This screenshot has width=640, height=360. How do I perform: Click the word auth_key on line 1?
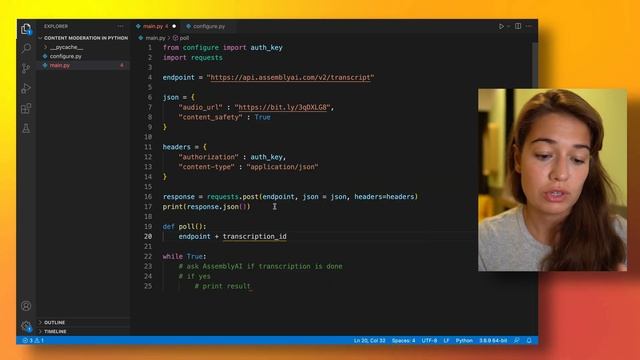coord(266,47)
